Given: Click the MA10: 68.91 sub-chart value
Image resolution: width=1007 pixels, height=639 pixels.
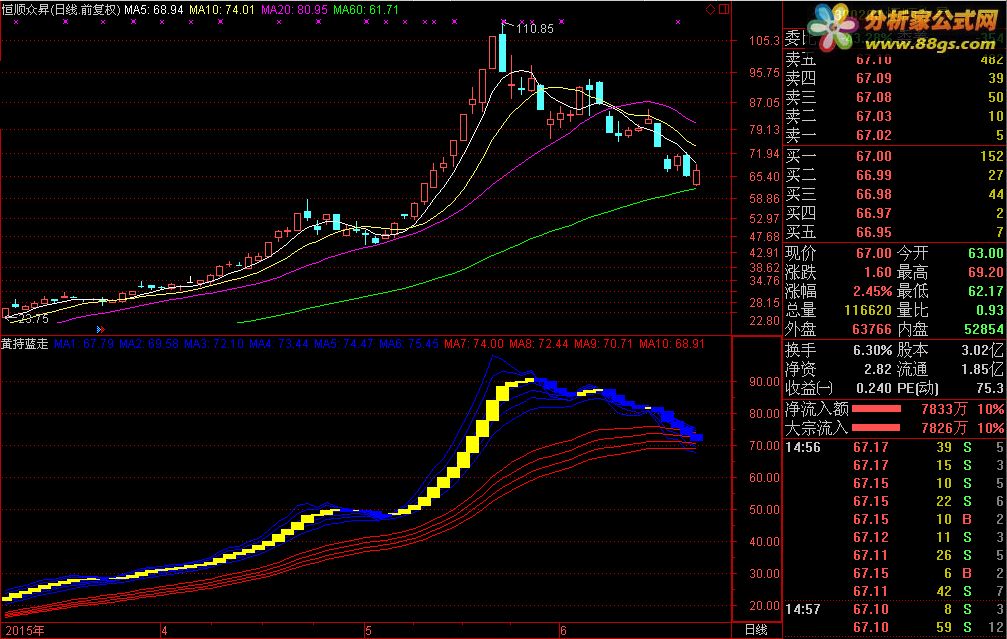Looking at the screenshot, I should (x=672, y=344).
